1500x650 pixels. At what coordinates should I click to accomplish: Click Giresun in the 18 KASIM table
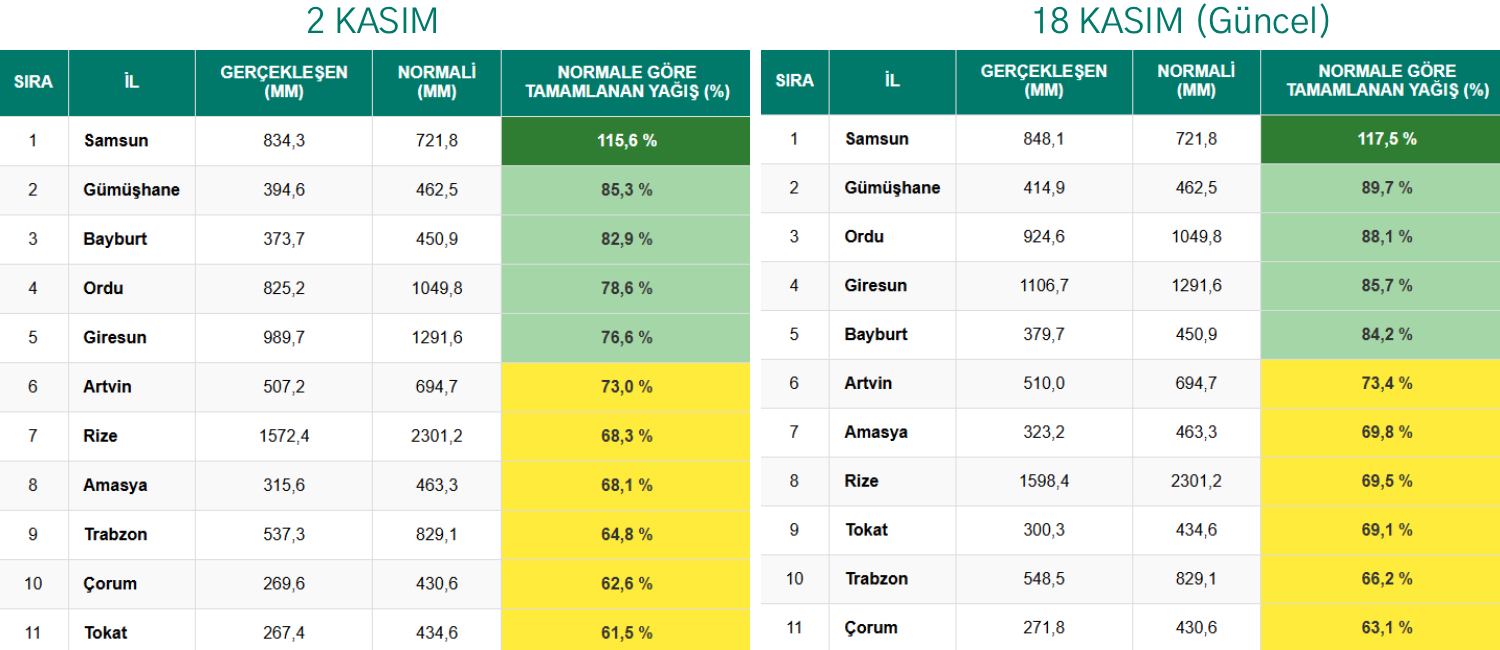click(x=876, y=285)
